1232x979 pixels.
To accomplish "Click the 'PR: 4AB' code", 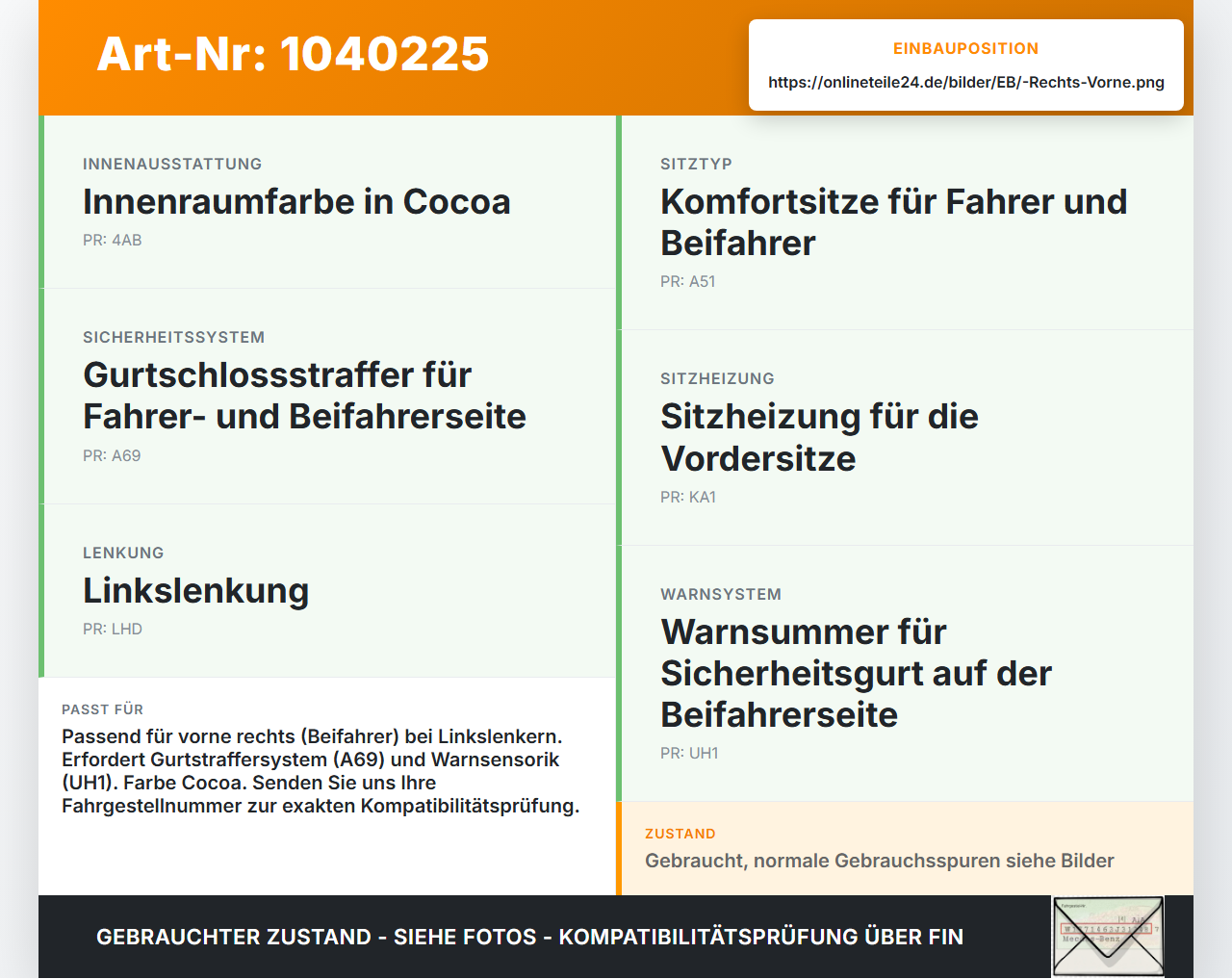I will point(113,241).
